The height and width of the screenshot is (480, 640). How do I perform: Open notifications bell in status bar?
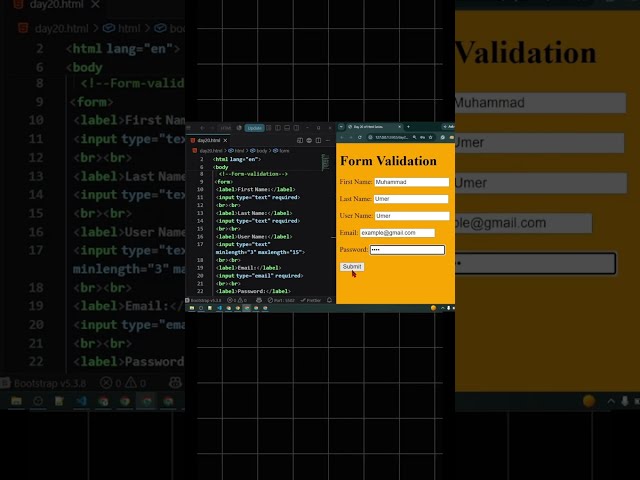(x=329, y=300)
